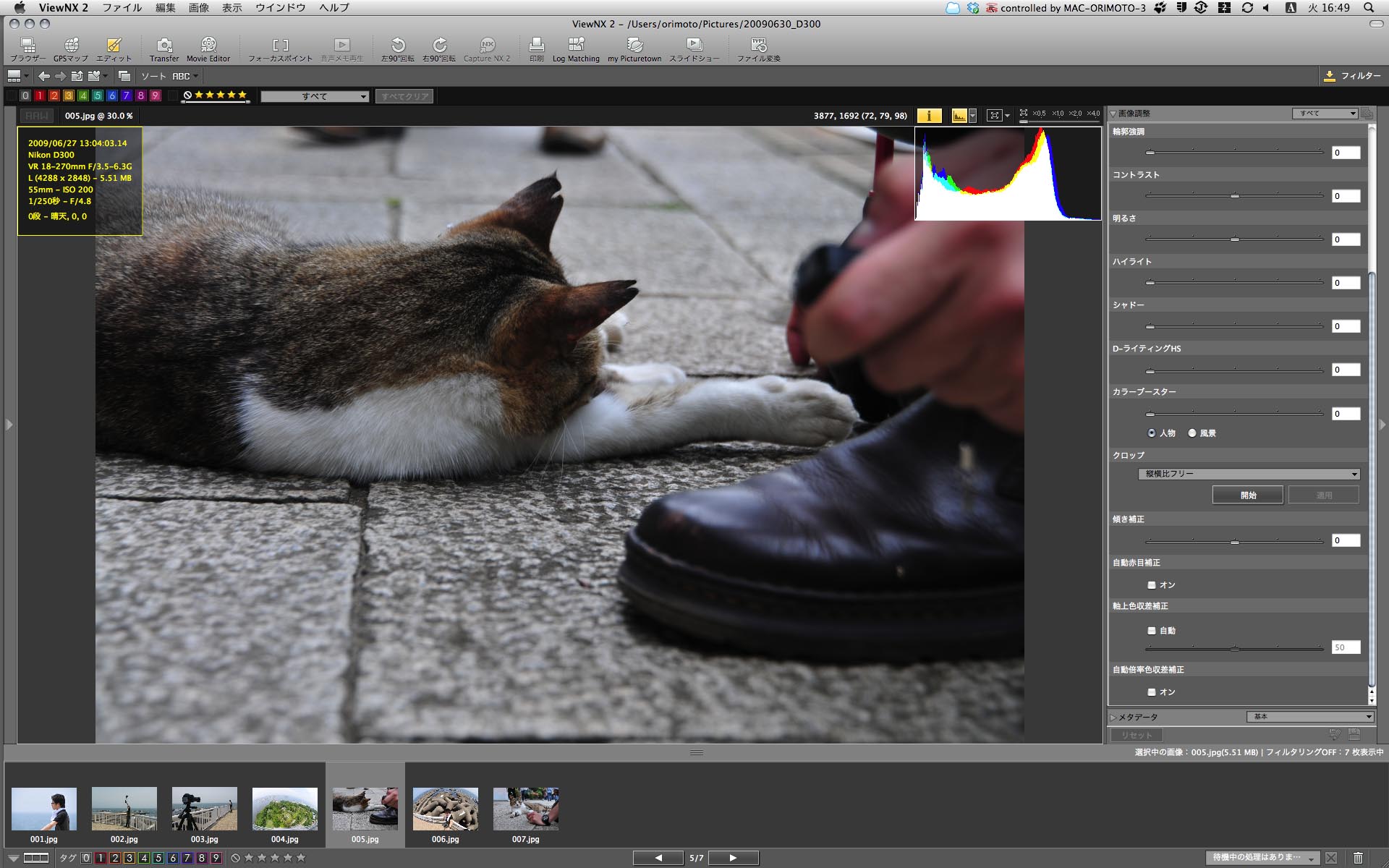Image resolution: width=1389 pixels, height=868 pixels.
Task: Enable auto lateral color aberration checkbox
Action: (1152, 692)
